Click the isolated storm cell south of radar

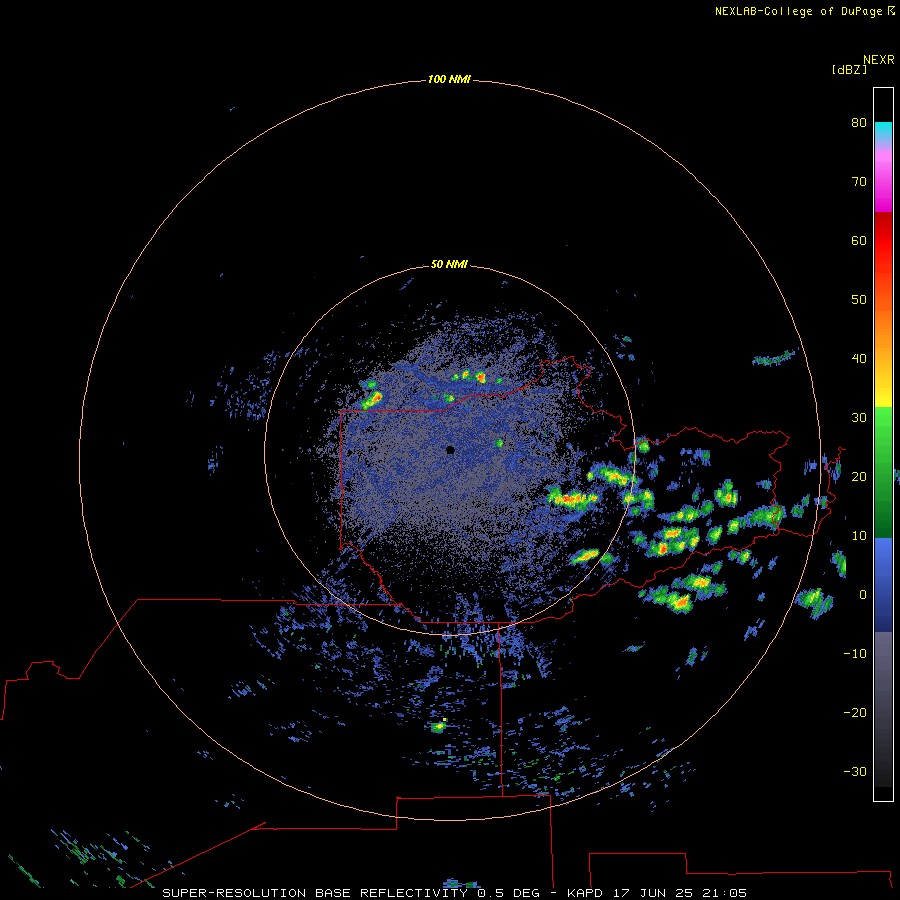pyautogui.click(x=439, y=726)
